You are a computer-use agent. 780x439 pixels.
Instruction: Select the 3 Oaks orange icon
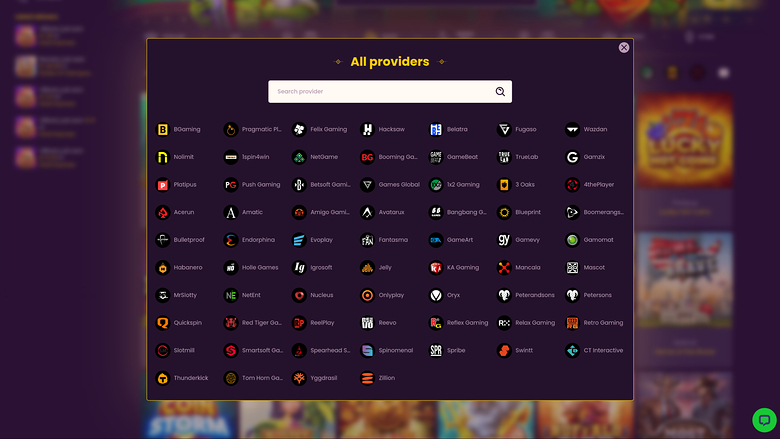click(504, 185)
